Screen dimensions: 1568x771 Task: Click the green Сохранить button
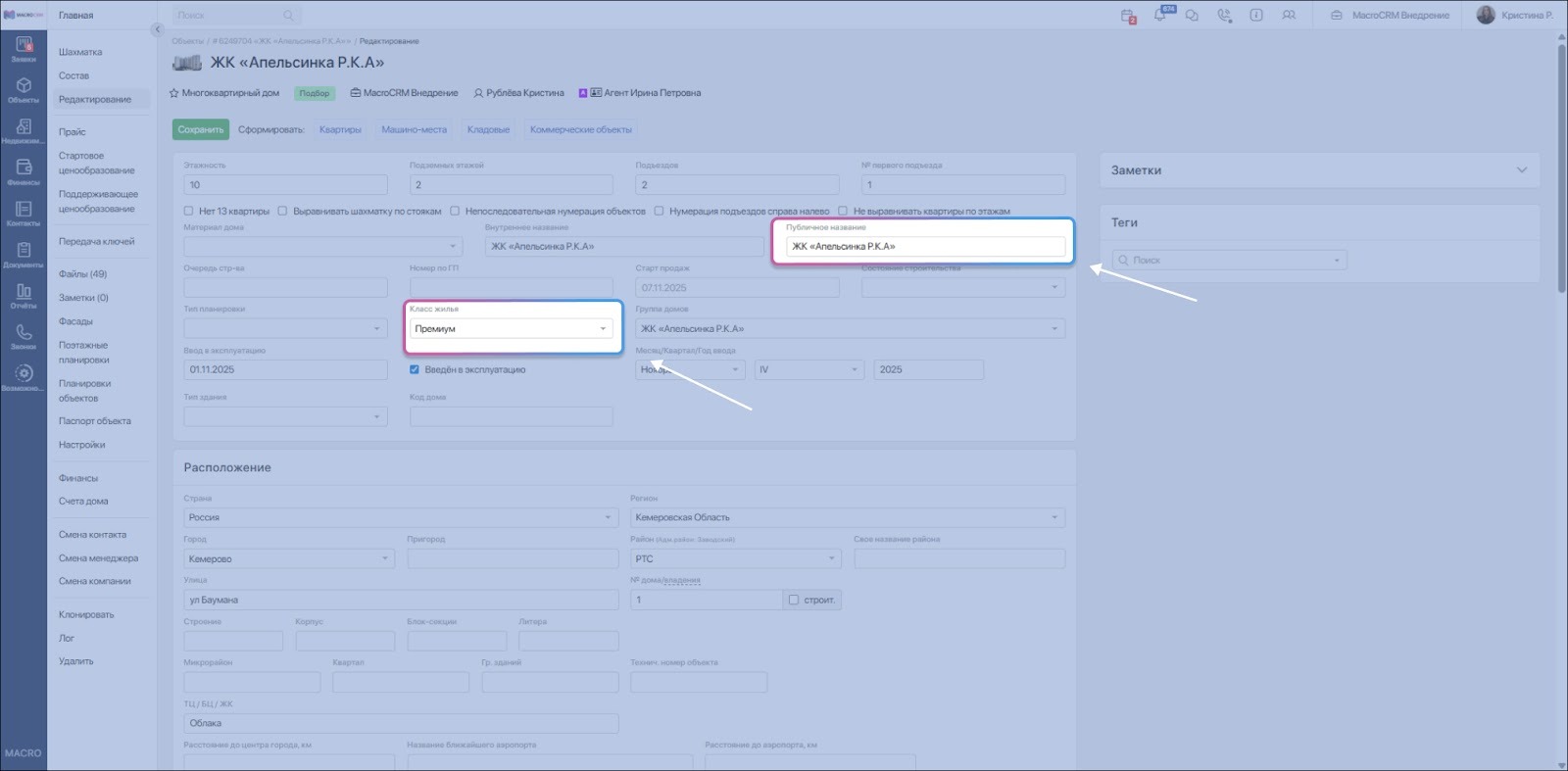pyautogui.click(x=201, y=129)
